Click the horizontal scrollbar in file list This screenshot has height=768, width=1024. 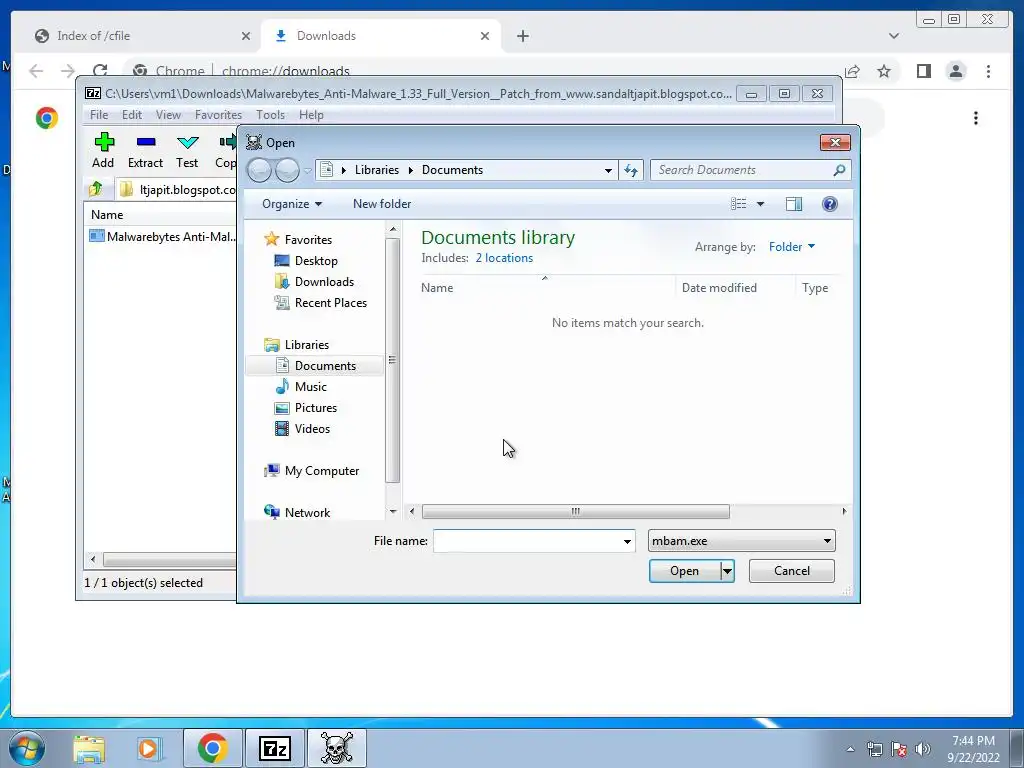tap(575, 511)
